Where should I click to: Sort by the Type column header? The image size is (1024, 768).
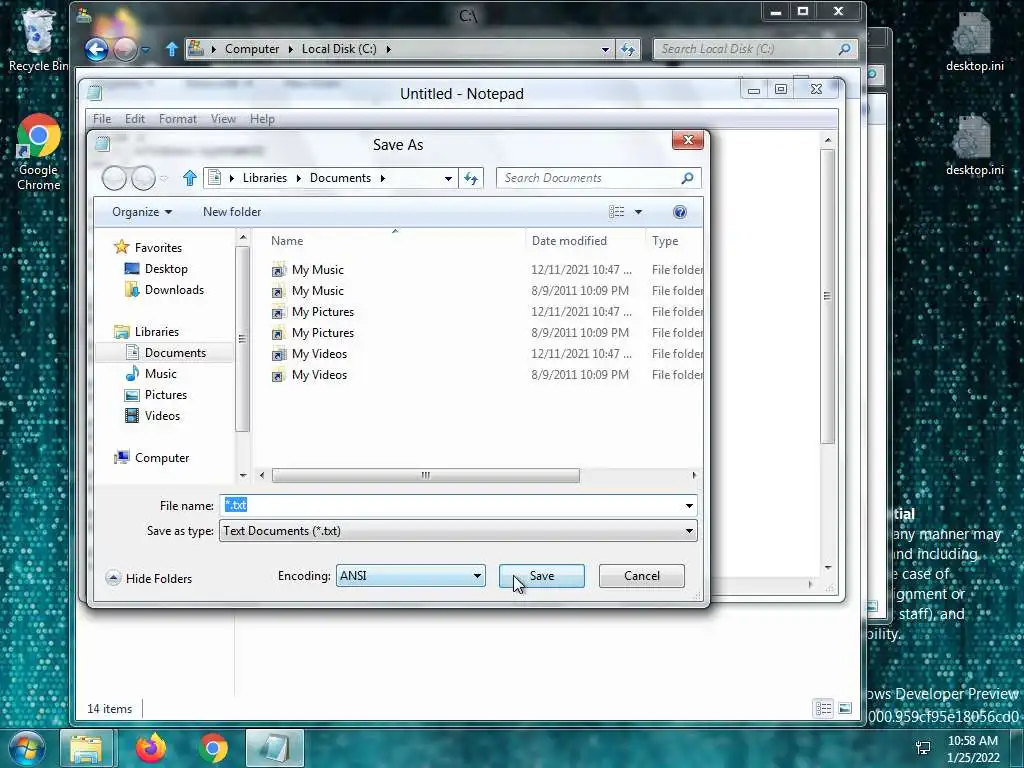[x=665, y=241]
